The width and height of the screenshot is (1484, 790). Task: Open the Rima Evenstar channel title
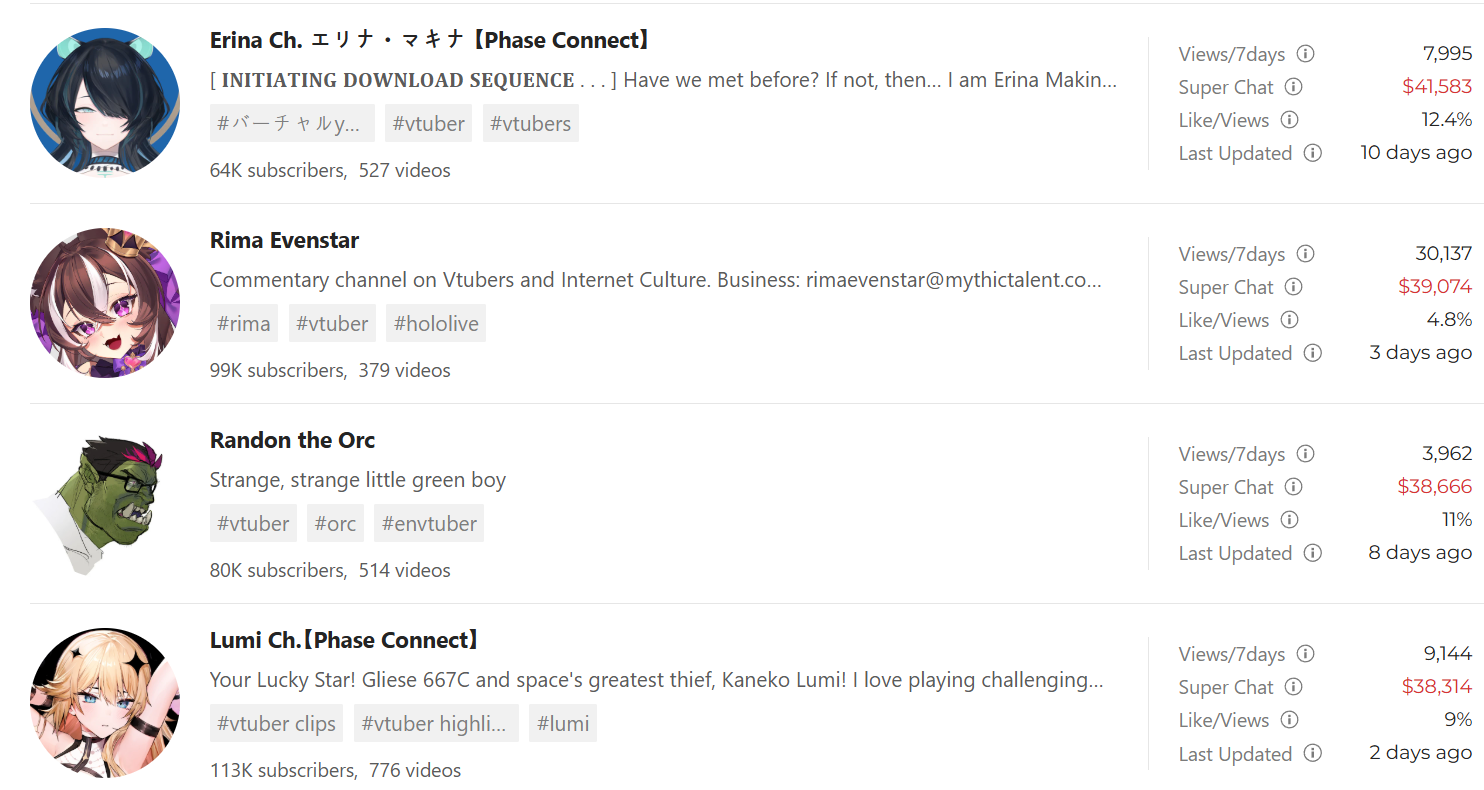(284, 240)
